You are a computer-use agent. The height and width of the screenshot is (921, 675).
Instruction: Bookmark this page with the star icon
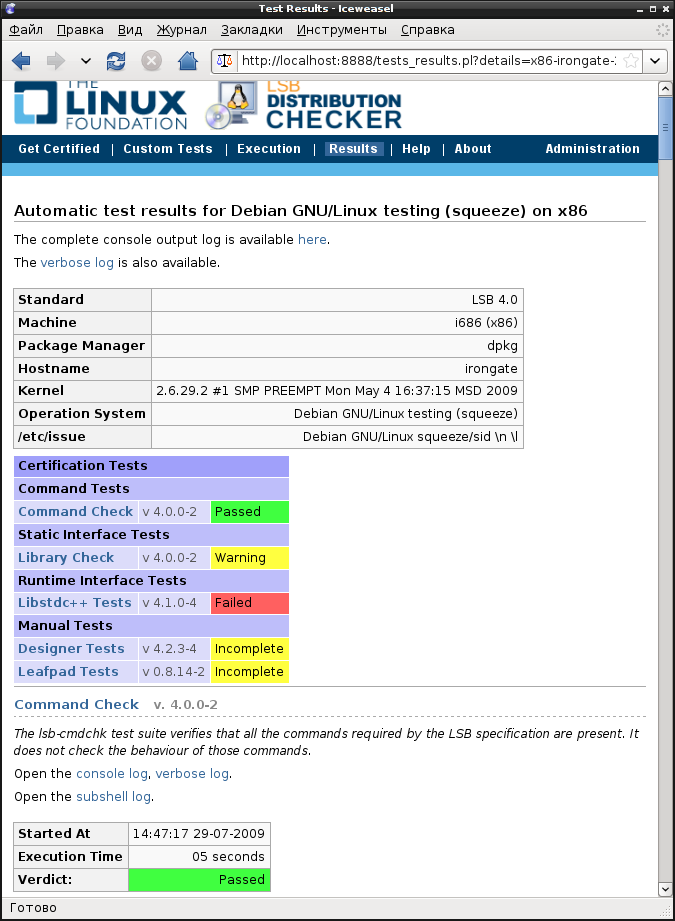pyautogui.click(x=631, y=60)
